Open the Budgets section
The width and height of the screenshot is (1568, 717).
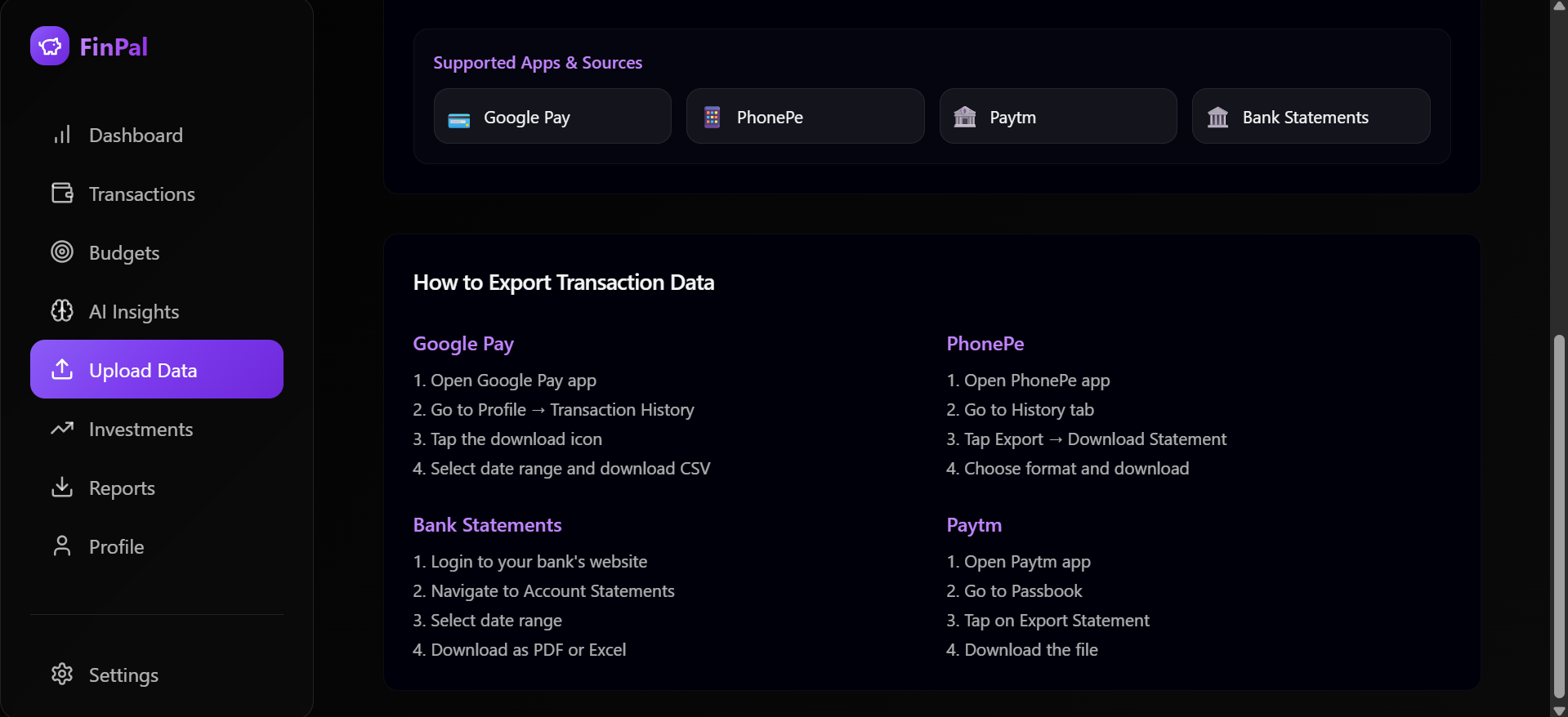(x=157, y=252)
